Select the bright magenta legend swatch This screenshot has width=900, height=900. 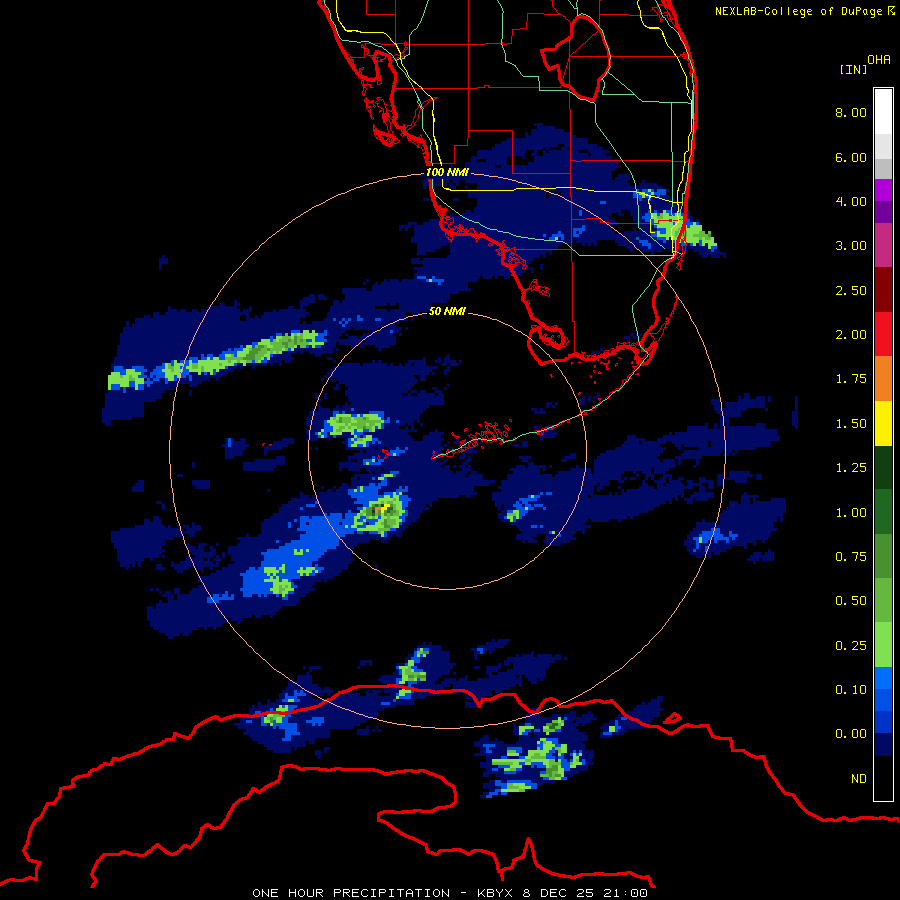tap(883, 190)
